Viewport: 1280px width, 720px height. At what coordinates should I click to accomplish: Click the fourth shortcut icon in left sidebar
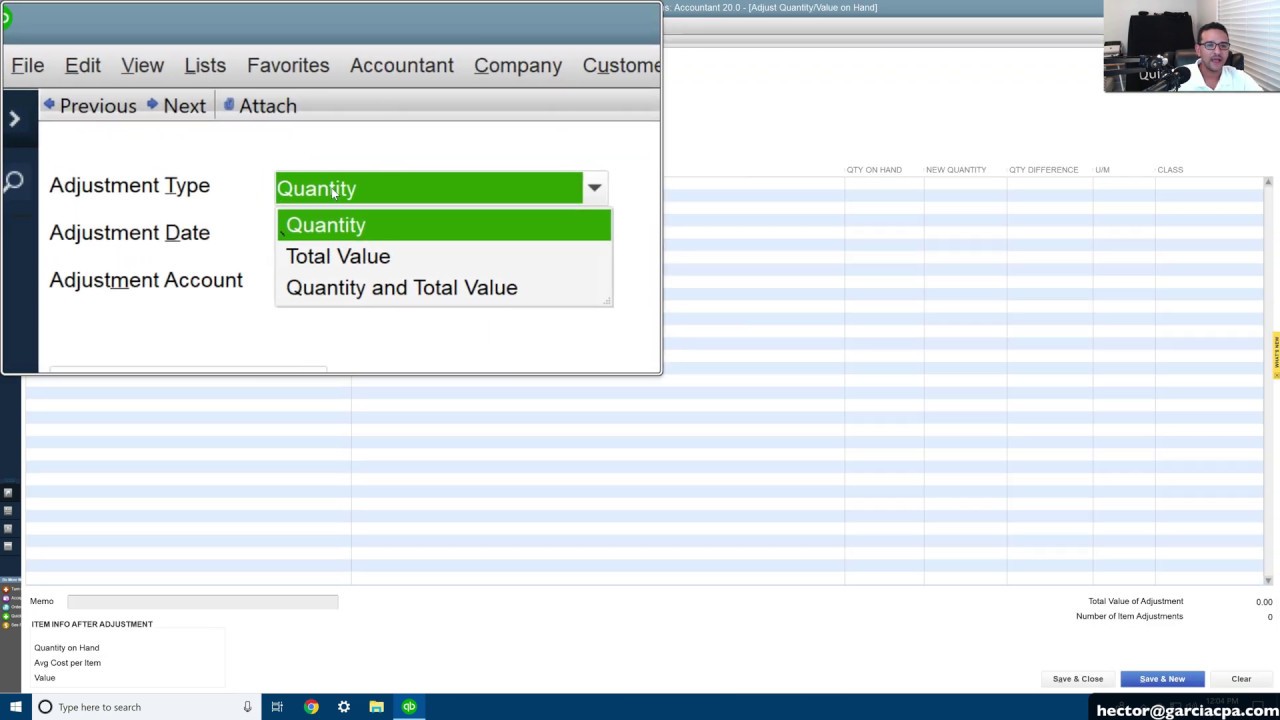(x=8, y=547)
